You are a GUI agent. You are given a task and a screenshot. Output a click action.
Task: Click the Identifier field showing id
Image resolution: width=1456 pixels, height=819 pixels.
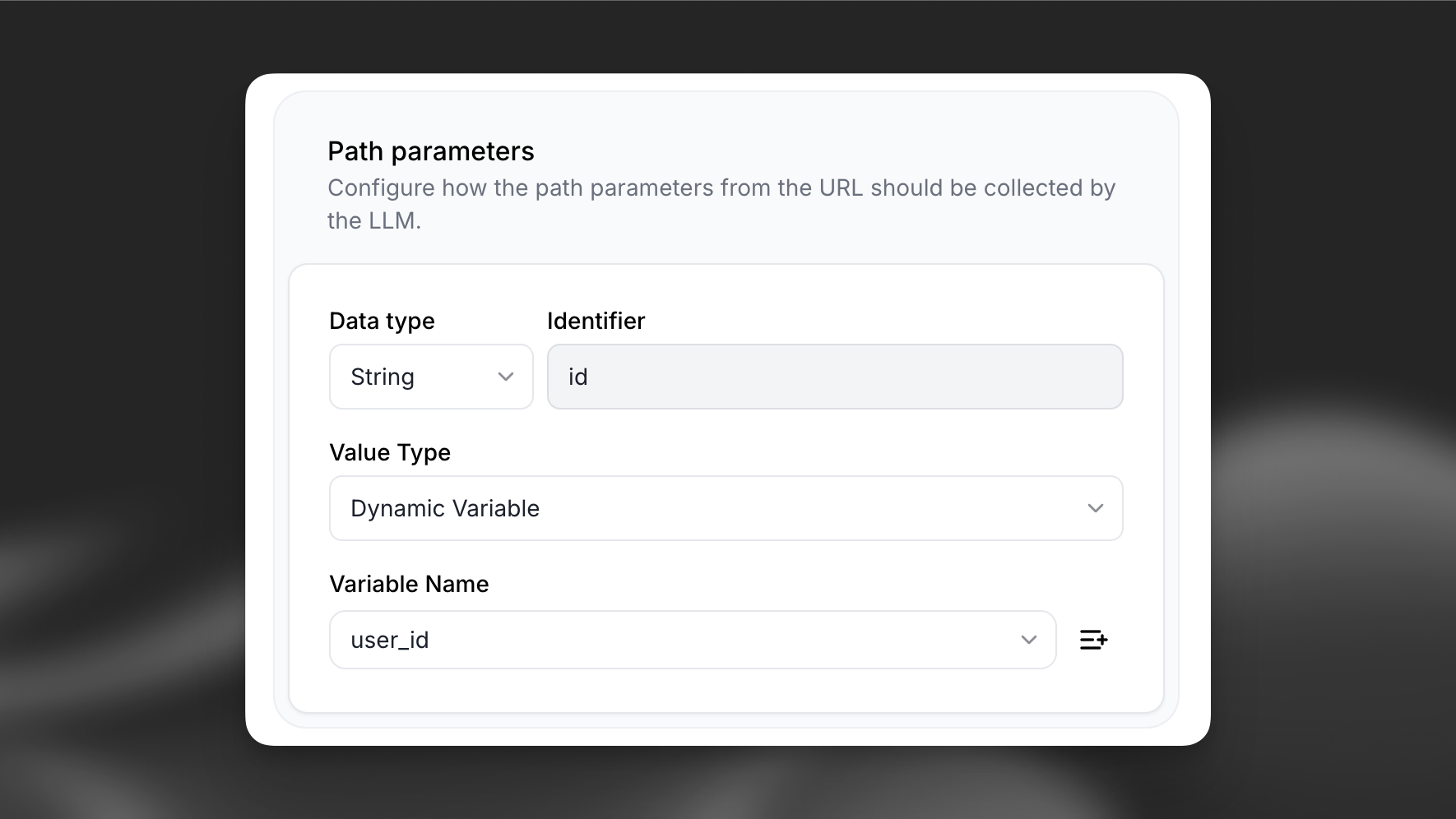835,377
